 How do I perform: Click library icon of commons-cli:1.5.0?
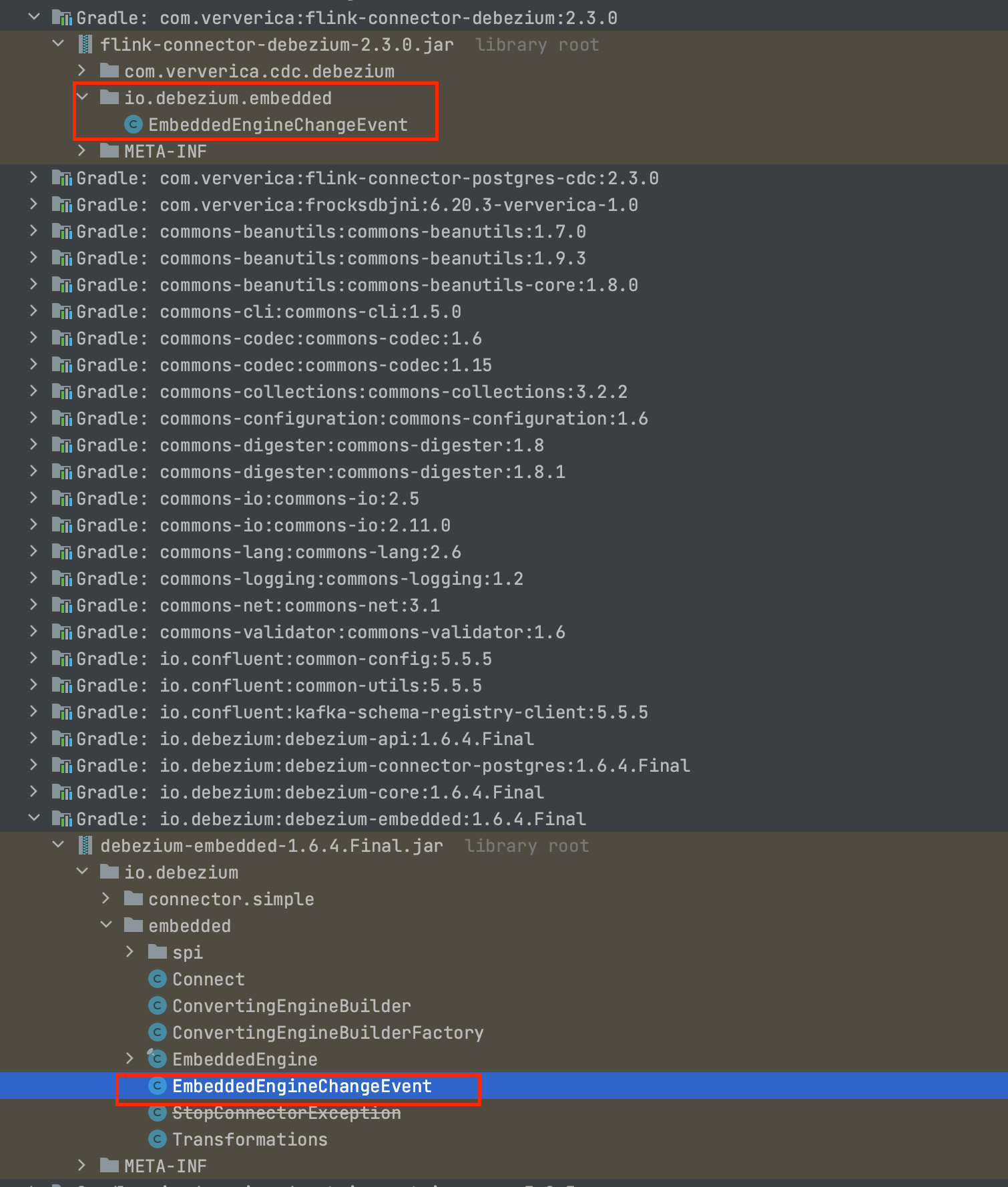pos(62,312)
